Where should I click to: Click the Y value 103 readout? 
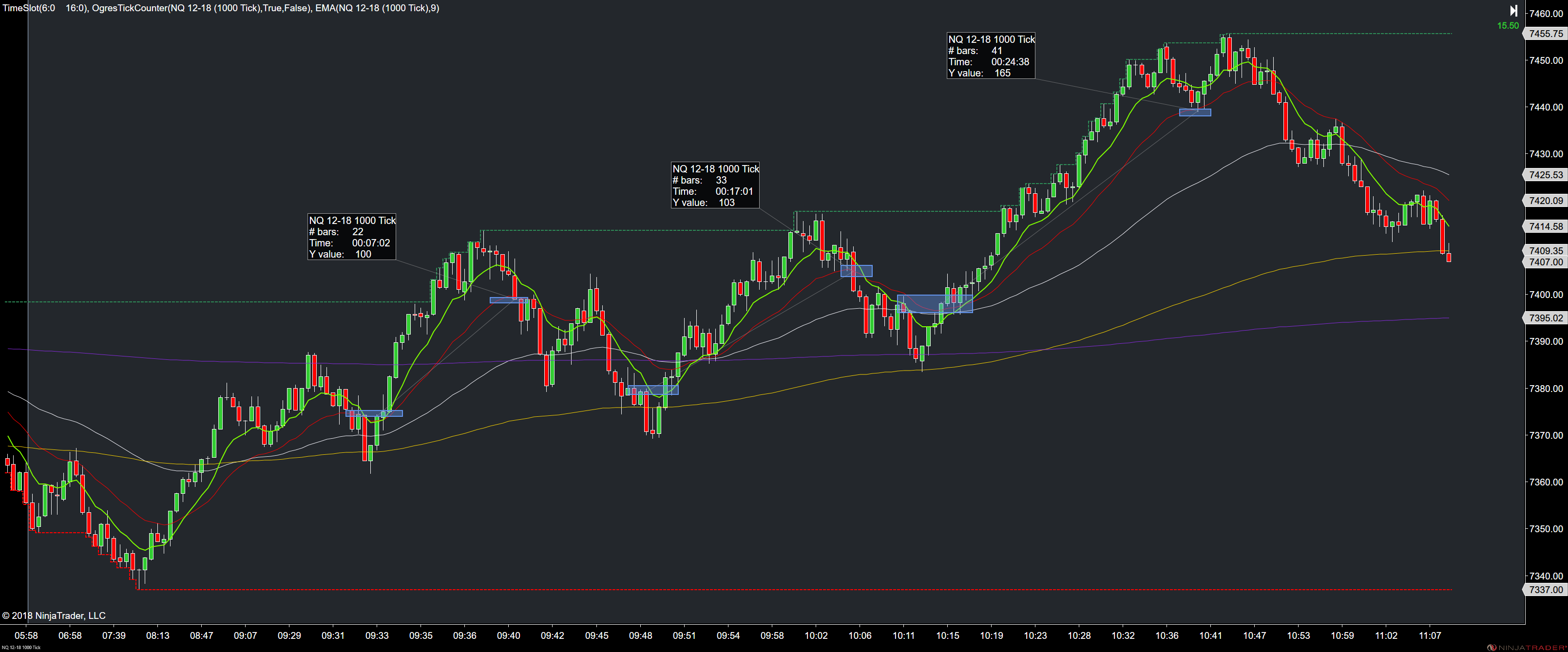point(703,203)
